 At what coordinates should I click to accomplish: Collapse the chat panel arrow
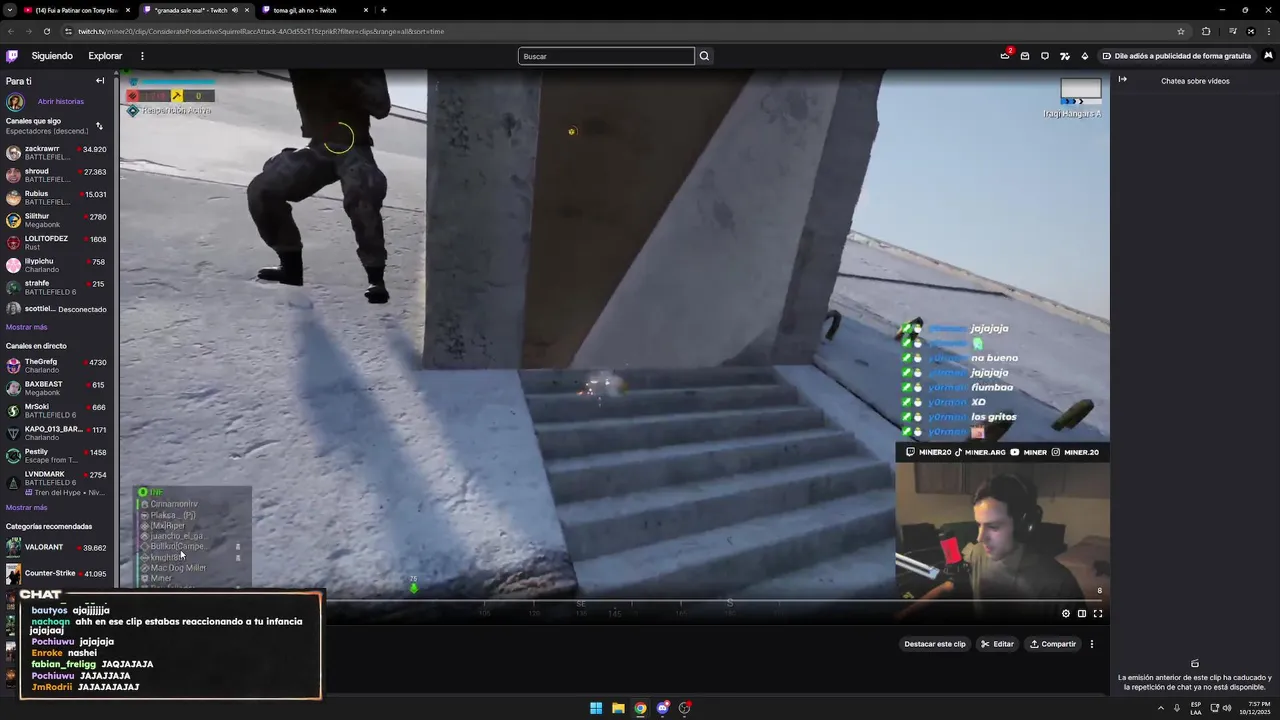pos(1123,80)
